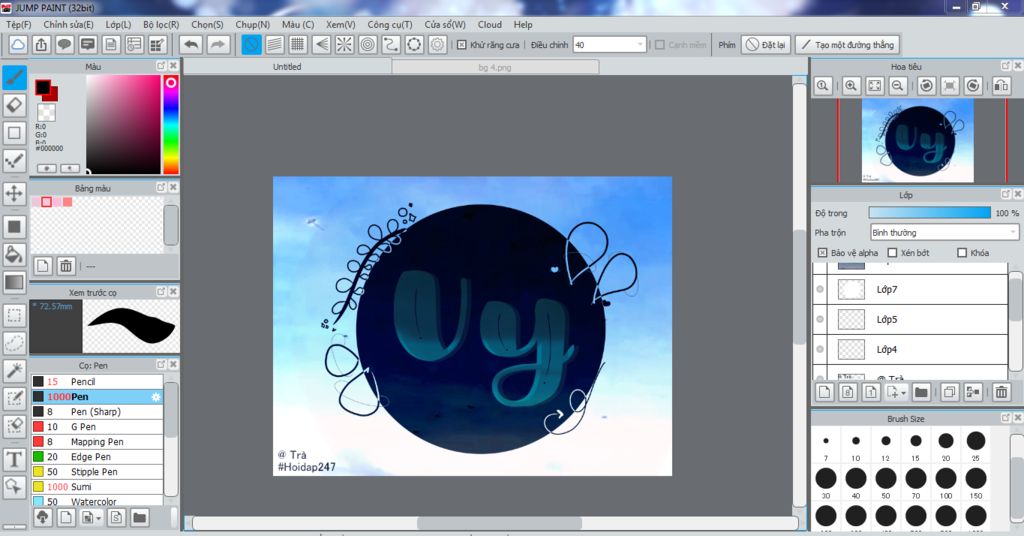Click the cloud icon in toolbar
The image size is (1024, 536).
[18, 45]
